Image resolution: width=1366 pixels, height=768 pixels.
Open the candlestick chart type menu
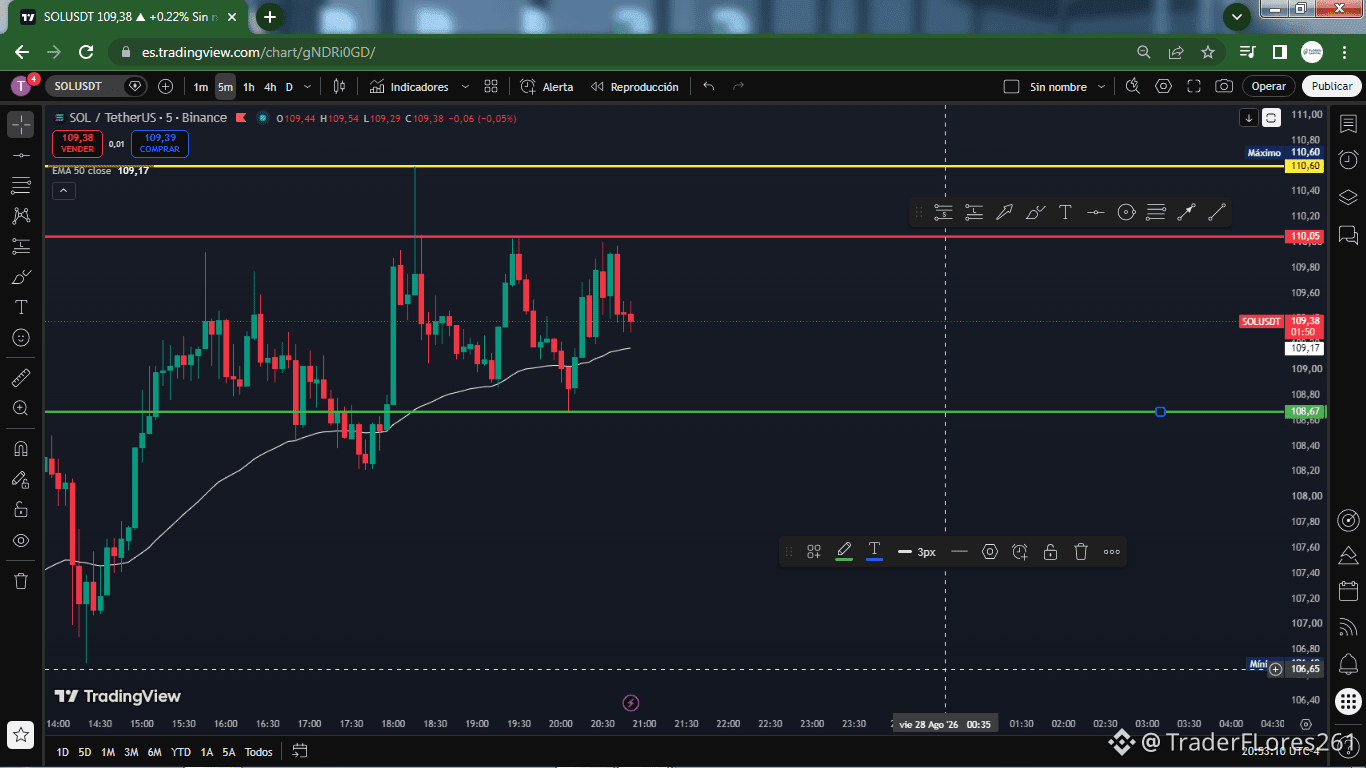point(340,87)
